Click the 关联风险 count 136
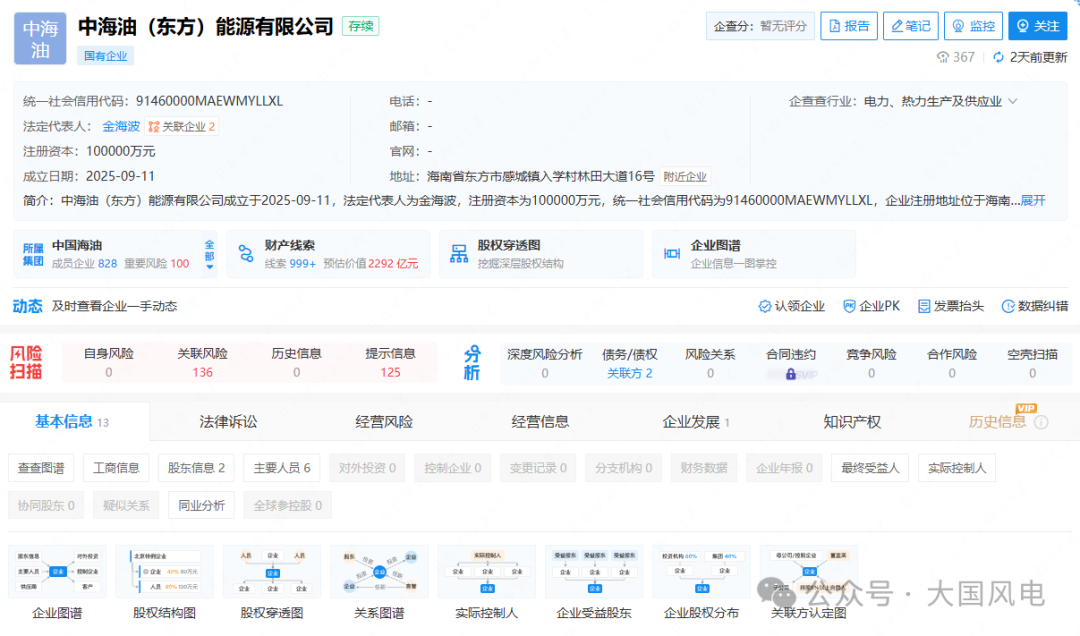The width and height of the screenshot is (1080, 636). click(202, 372)
